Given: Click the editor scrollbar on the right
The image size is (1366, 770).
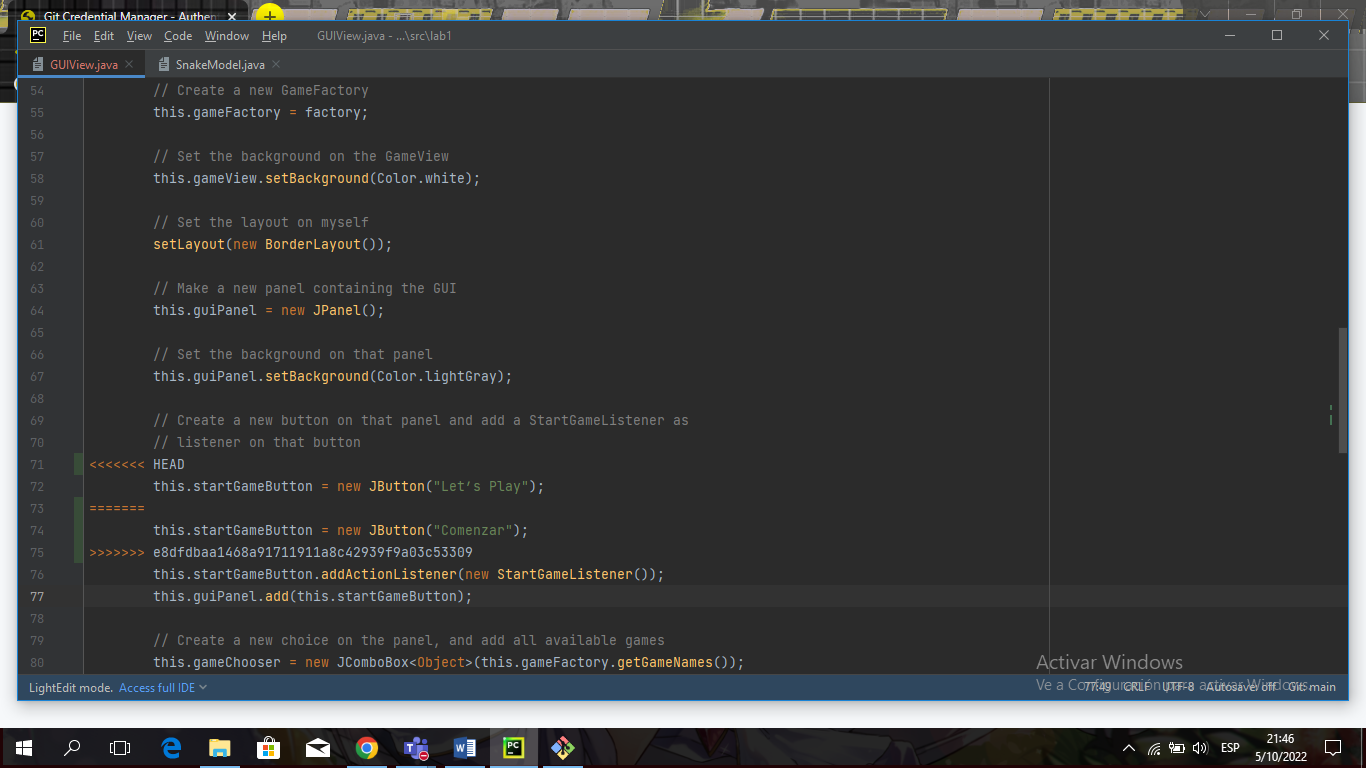Looking at the screenshot, I should (x=1344, y=390).
